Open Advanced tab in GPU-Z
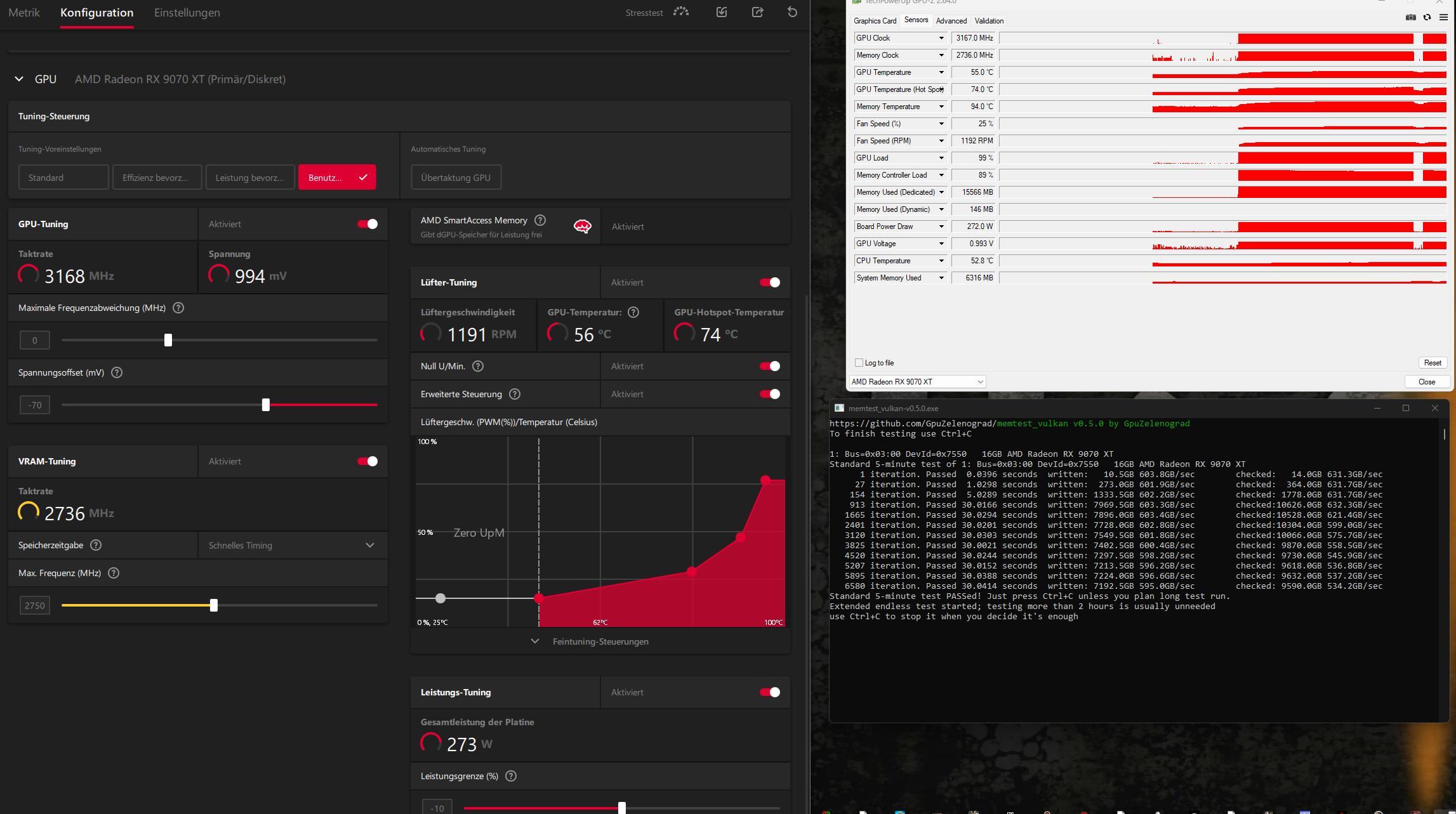Screen dimensions: 1456x814 point(951,21)
